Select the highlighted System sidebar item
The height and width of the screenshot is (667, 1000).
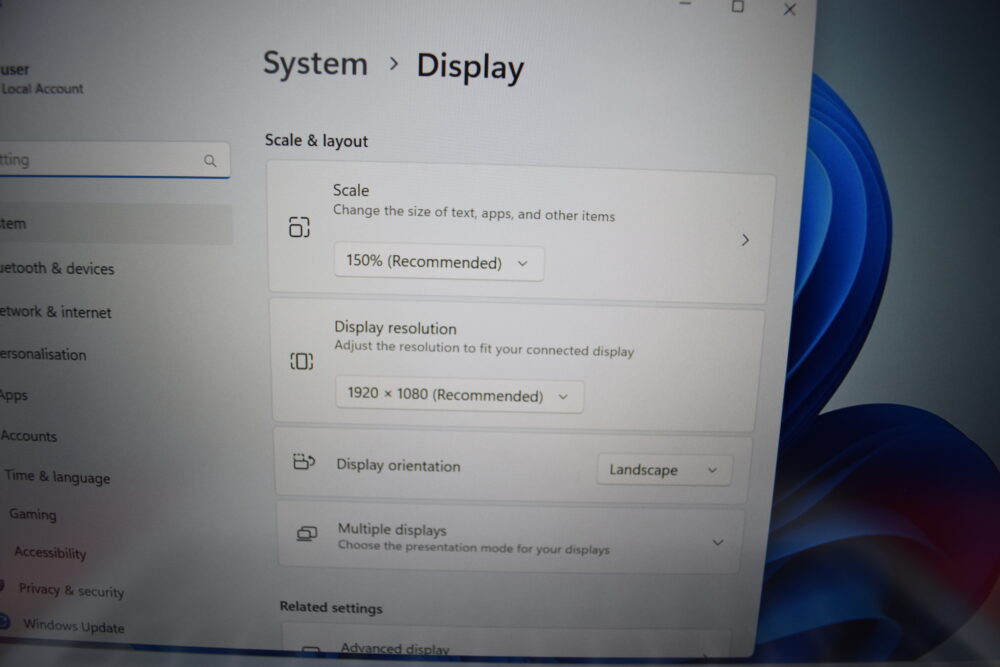click(115, 224)
